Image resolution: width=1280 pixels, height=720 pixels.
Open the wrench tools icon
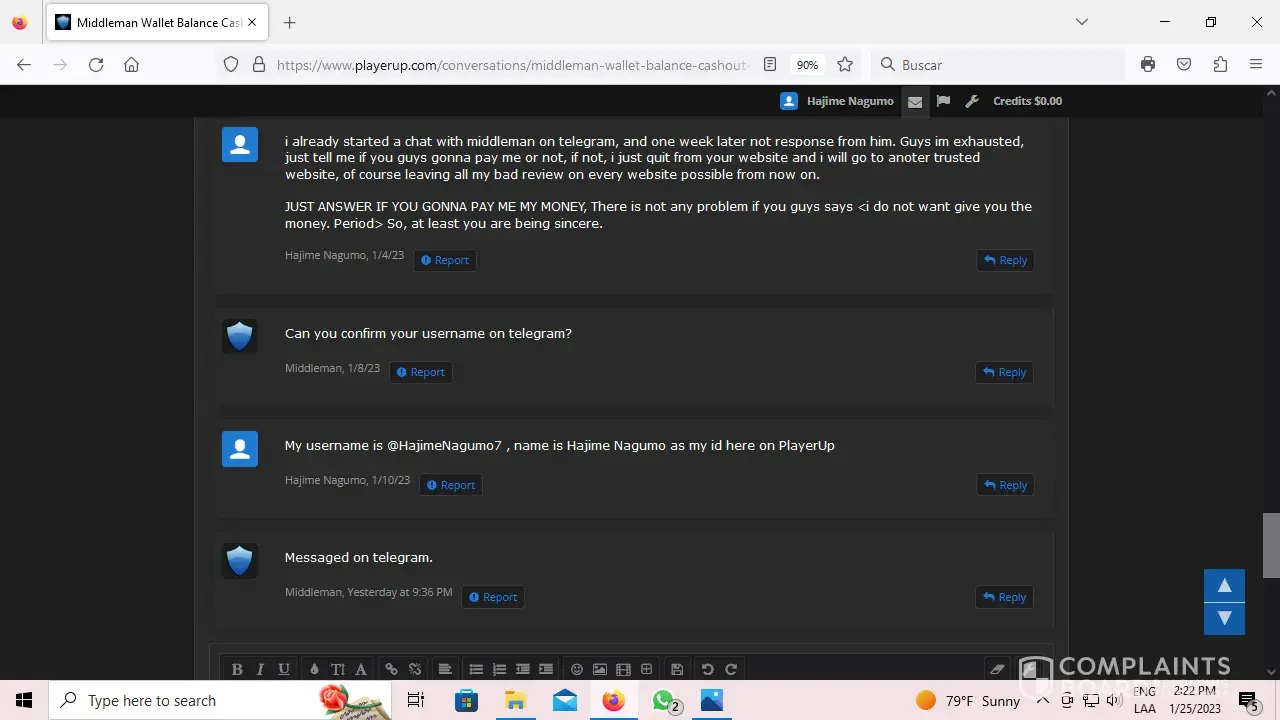(x=972, y=101)
